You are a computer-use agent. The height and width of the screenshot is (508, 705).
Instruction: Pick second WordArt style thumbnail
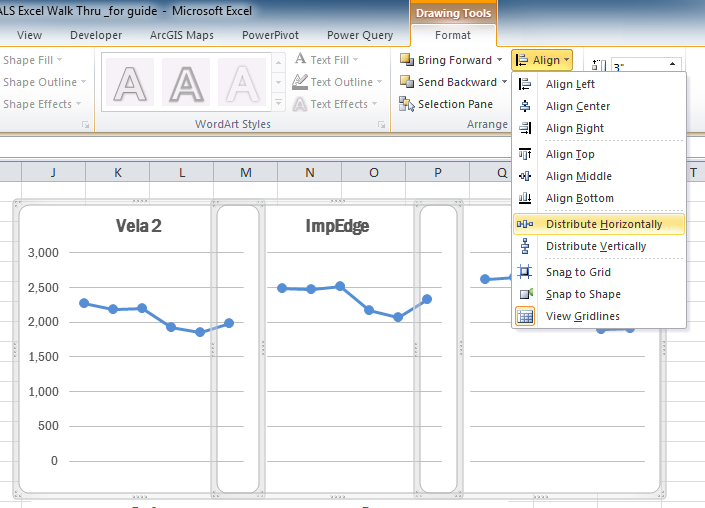click(186, 82)
